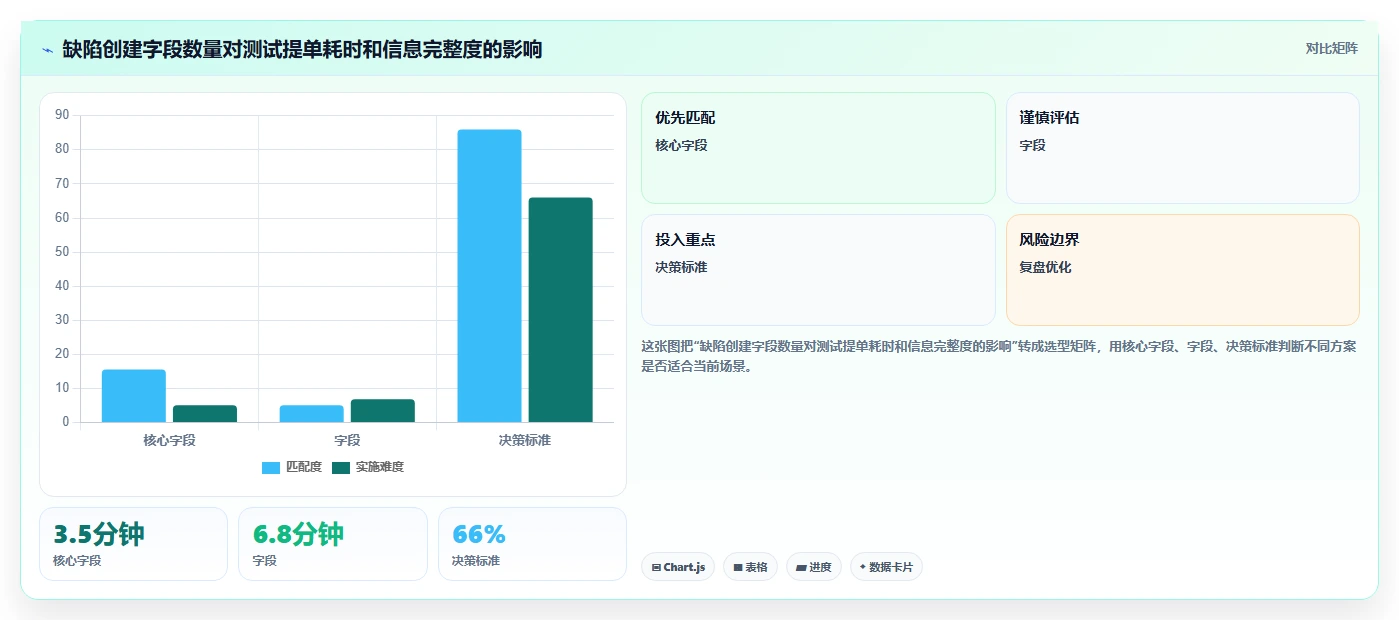Click 核心字段 text in 优先匹配 card
Image resolution: width=1399 pixels, height=620 pixels.
click(x=681, y=146)
